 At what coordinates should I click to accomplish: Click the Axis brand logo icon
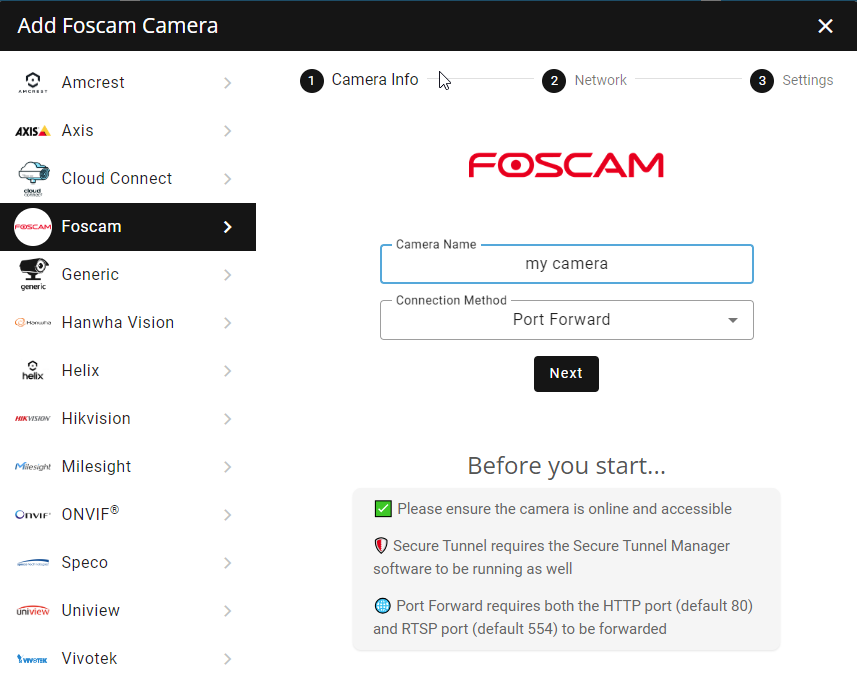[x=33, y=131]
